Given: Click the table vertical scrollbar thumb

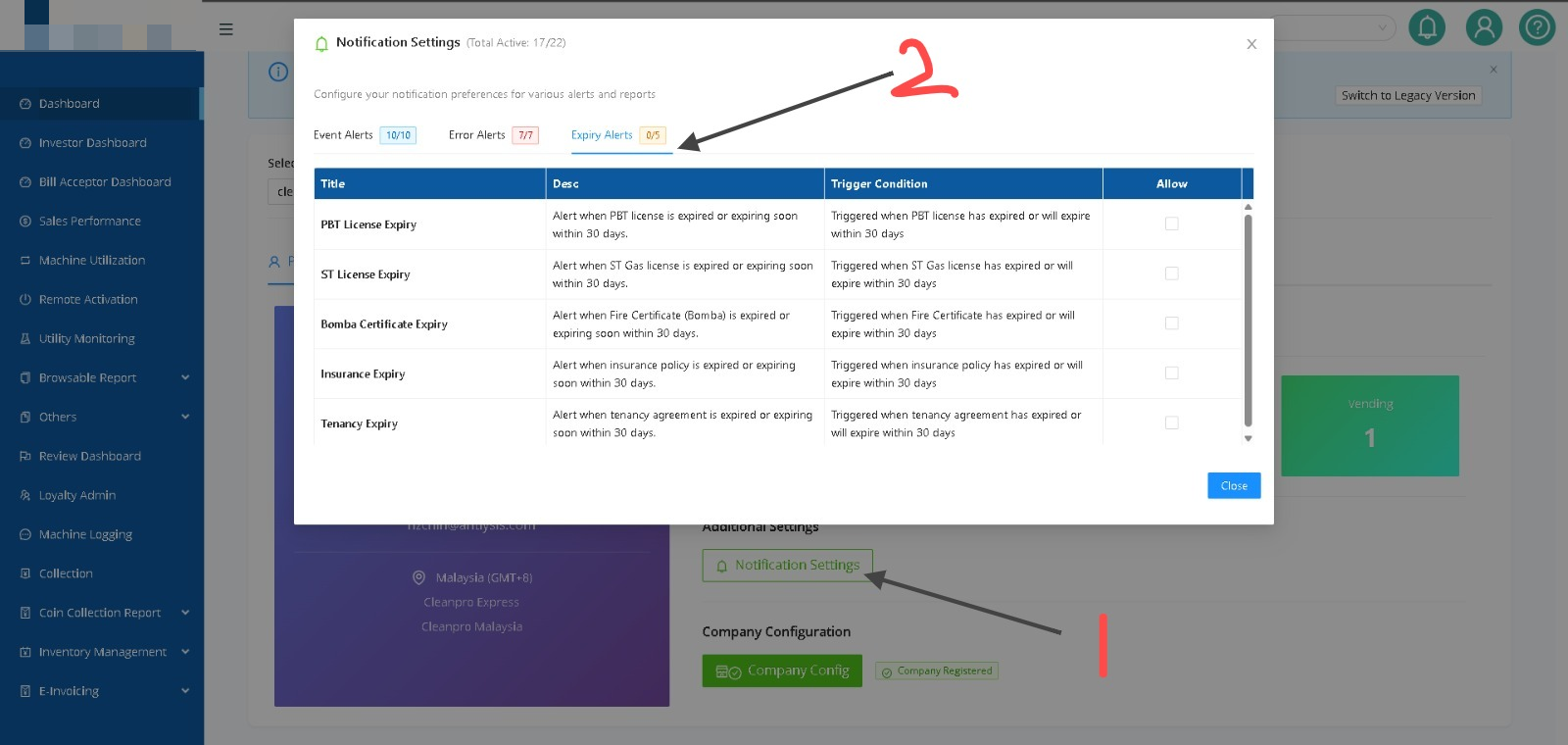Looking at the screenshot, I should pyautogui.click(x=1248, y=321).
